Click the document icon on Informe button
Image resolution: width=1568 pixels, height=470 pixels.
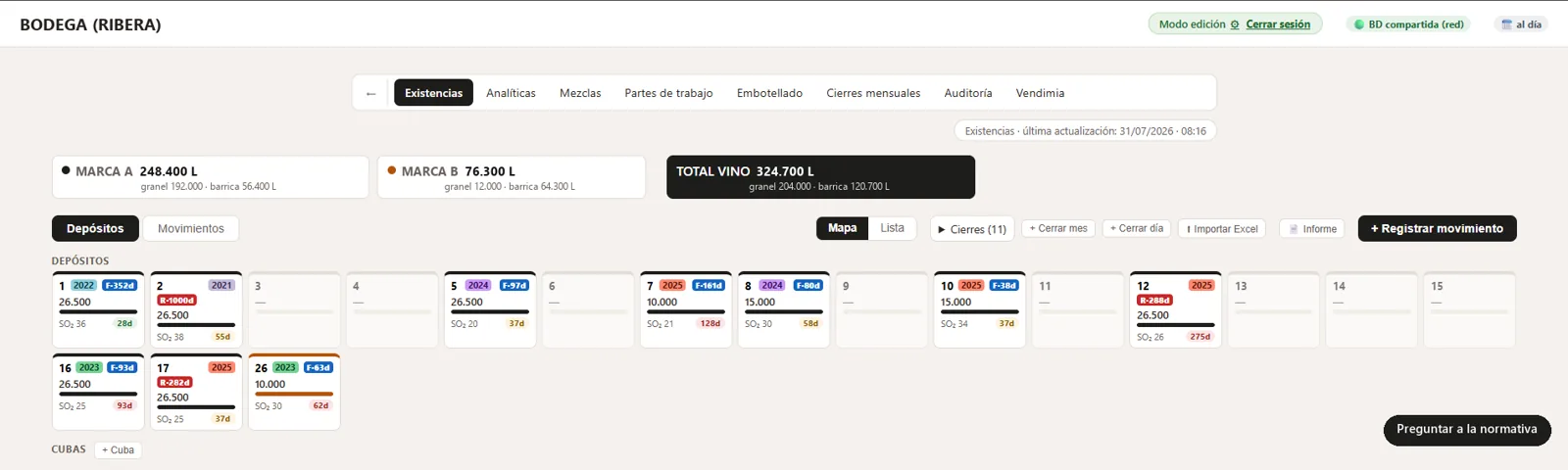(x=1294, y=229)
